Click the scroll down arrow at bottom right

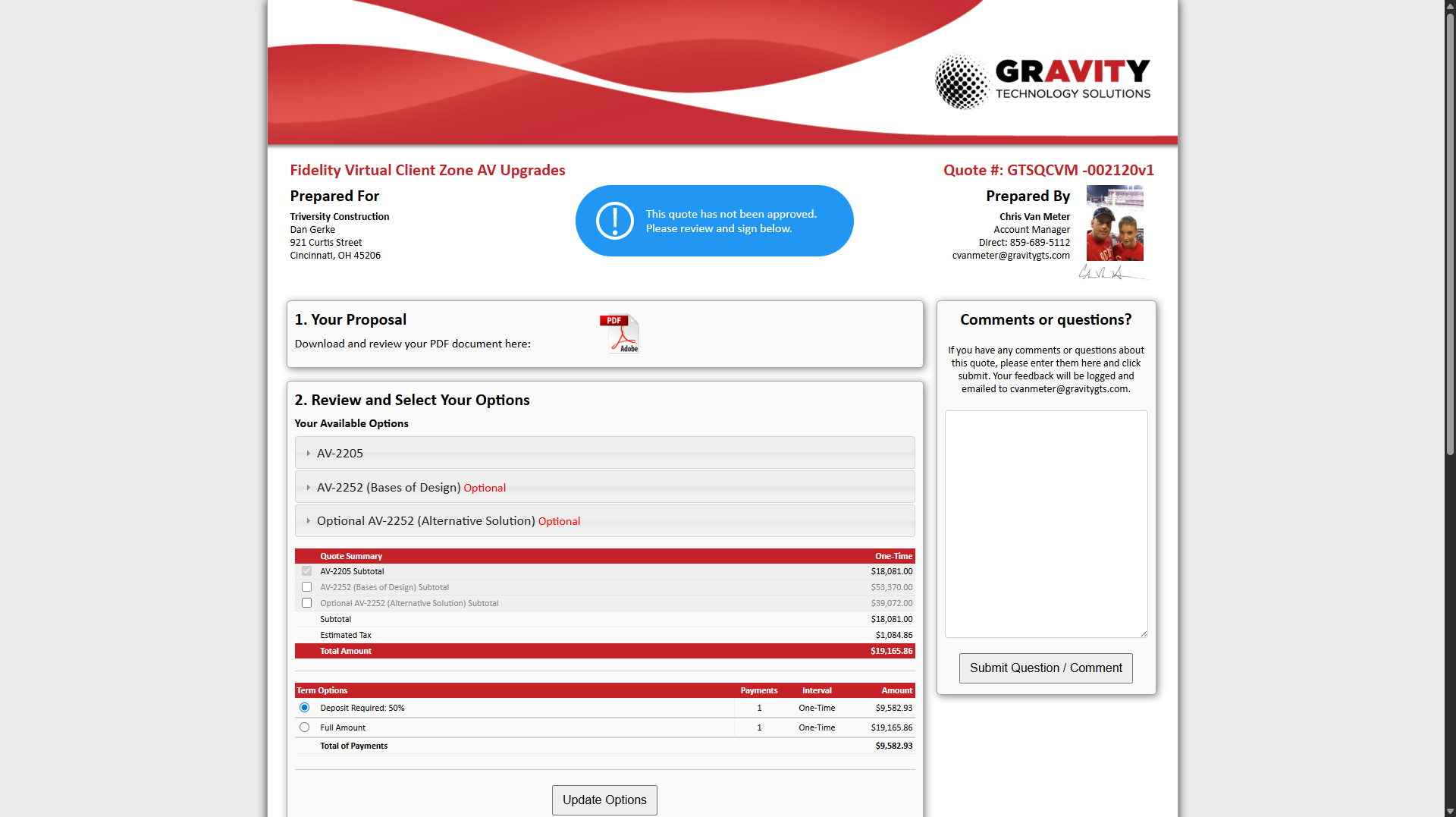coord(1449,811)
